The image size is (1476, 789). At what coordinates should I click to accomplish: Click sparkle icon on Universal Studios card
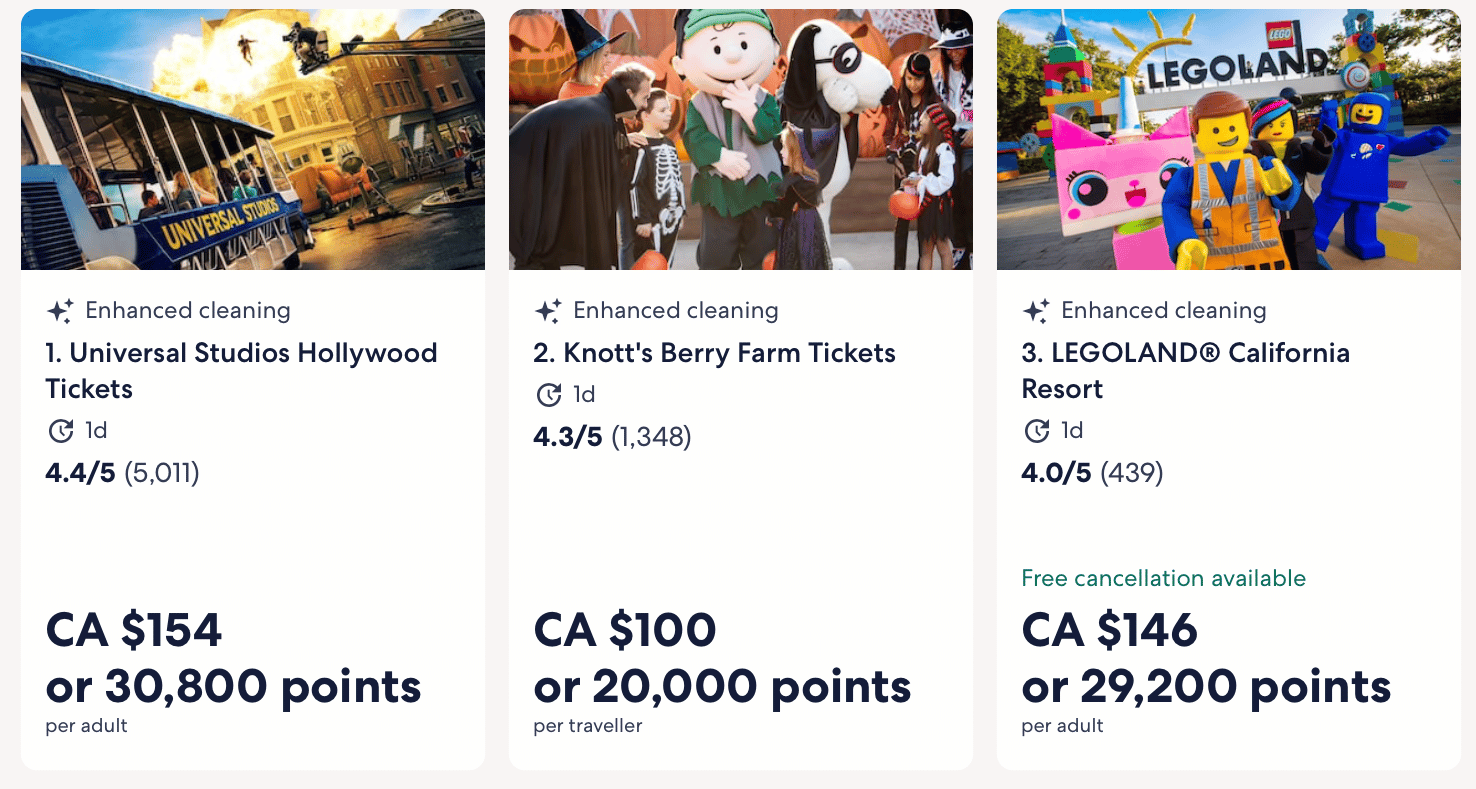point(60,311)
